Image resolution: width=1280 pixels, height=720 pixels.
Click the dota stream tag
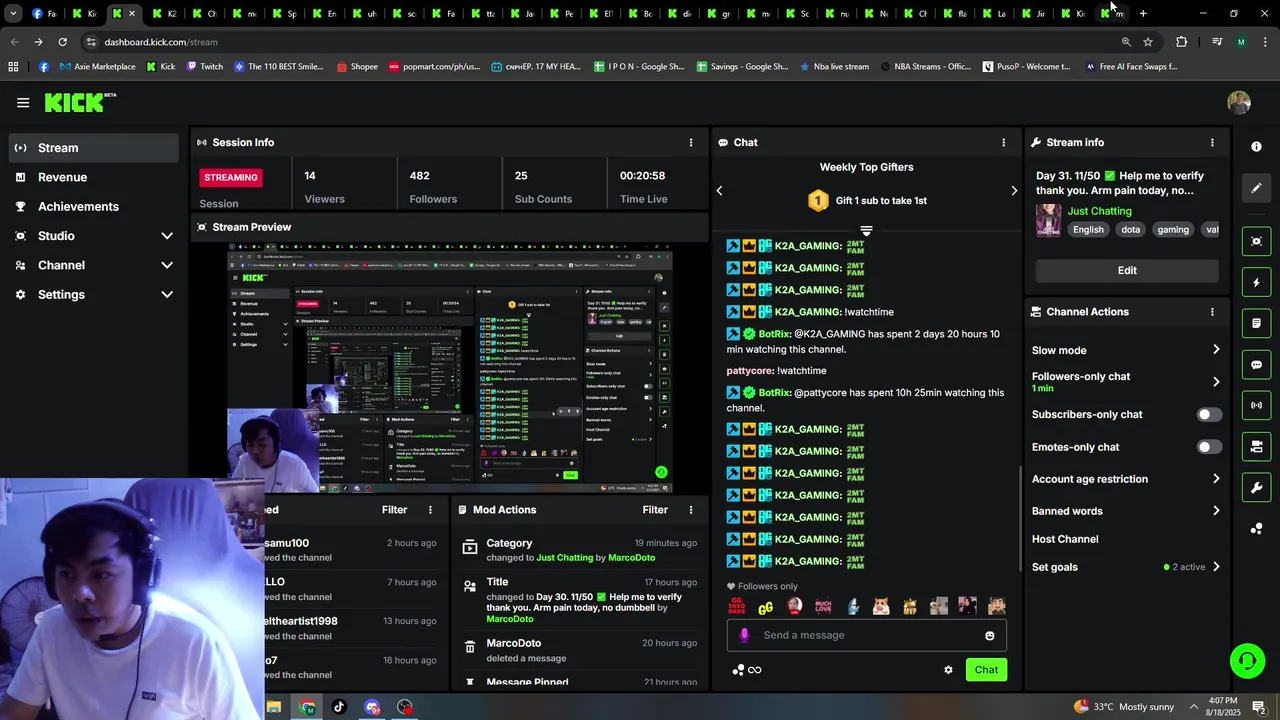(x=1130, y=230)
